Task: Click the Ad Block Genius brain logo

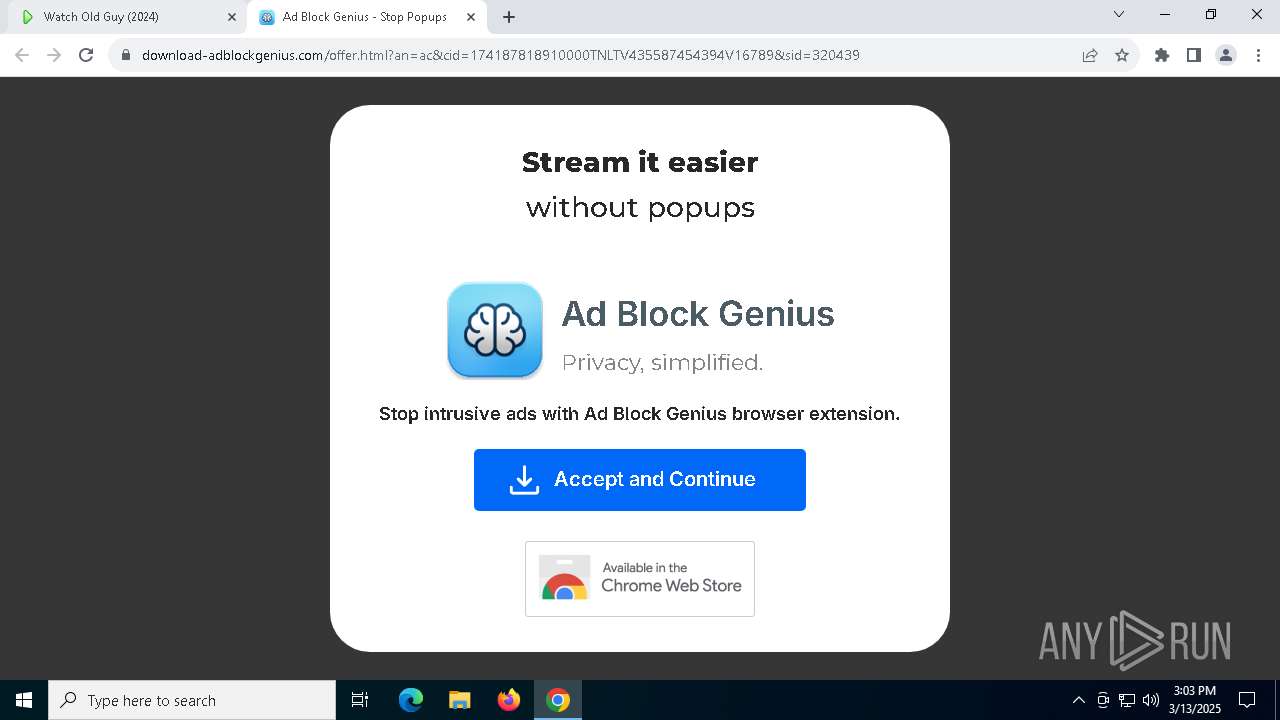Action: tap(495, 330)
